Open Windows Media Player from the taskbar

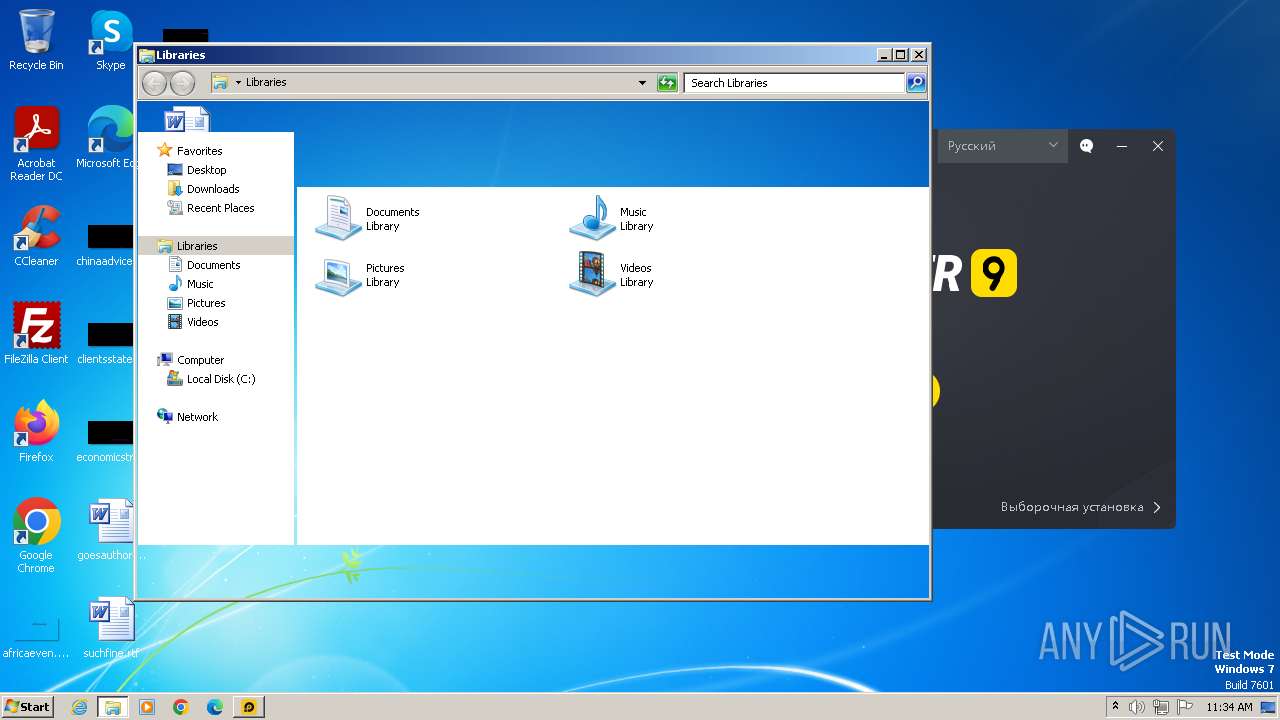click(147, 707)
